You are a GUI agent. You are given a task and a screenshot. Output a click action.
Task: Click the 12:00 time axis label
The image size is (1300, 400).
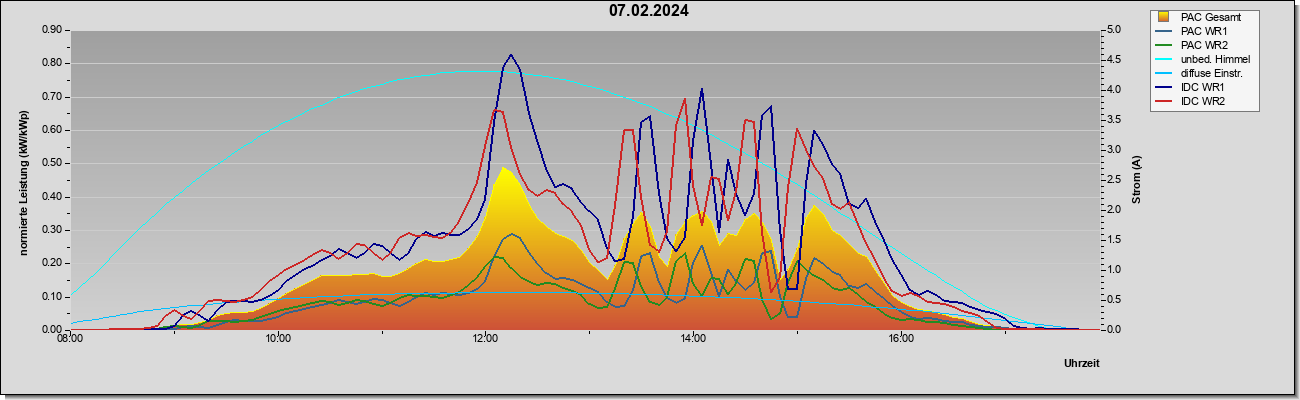pyautogui.click(x=485, y=339)
